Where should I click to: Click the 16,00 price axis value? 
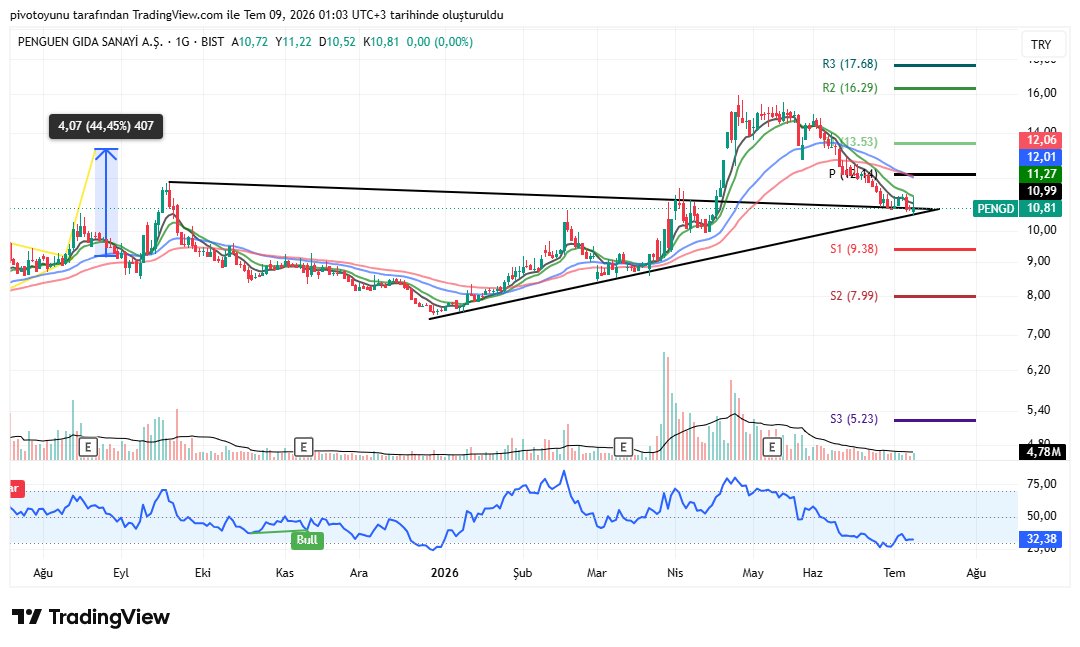[x=1041, y=92]
